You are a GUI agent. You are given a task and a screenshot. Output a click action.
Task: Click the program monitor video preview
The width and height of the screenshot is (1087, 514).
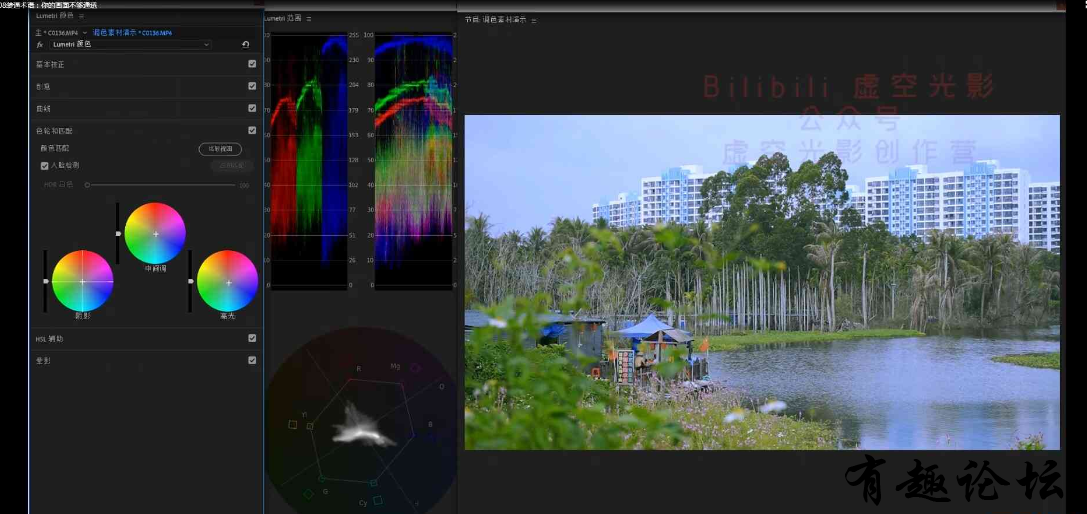click(762, 282)
